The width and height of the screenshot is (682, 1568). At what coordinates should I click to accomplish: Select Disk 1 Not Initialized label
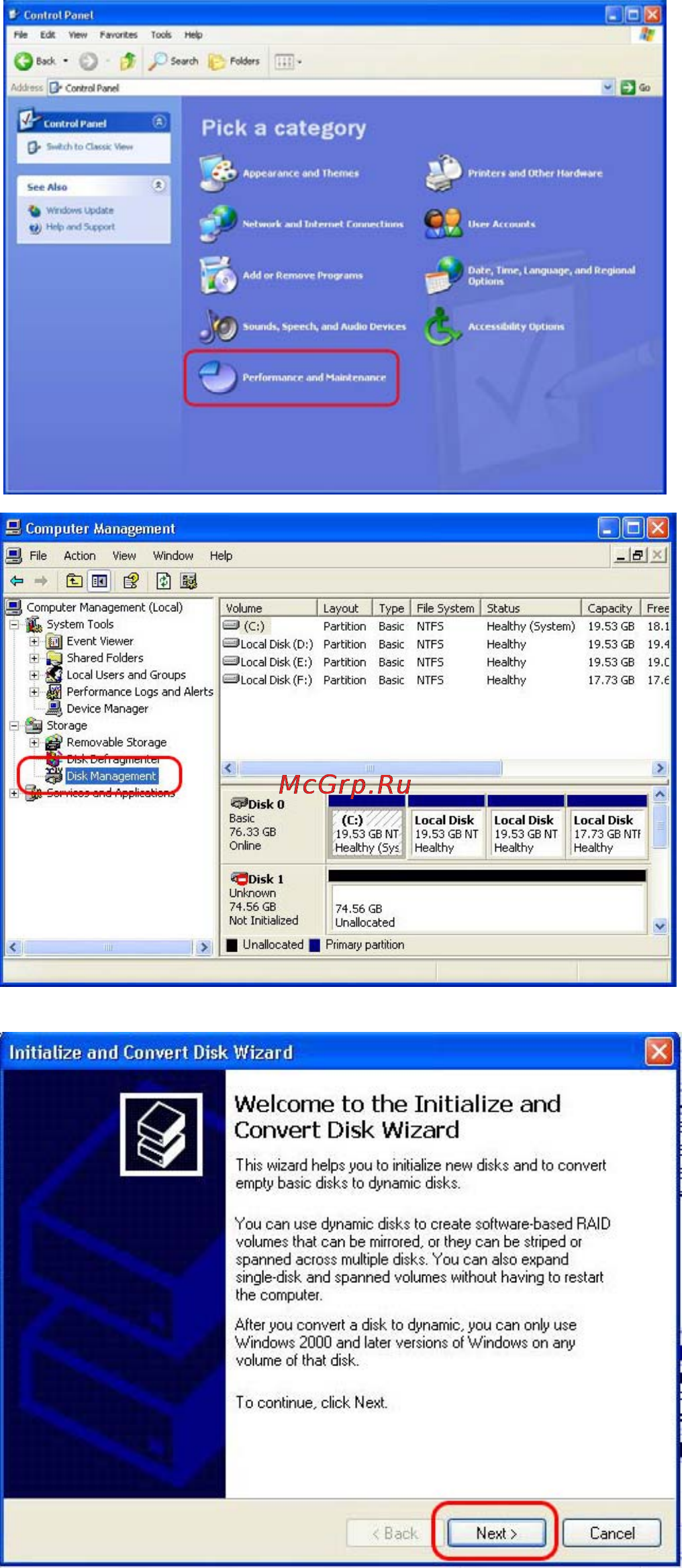(x=263, y=921)
